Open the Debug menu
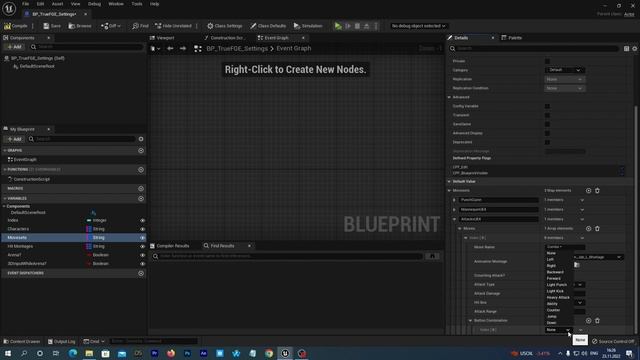640x360 pixels. point(94,4)
